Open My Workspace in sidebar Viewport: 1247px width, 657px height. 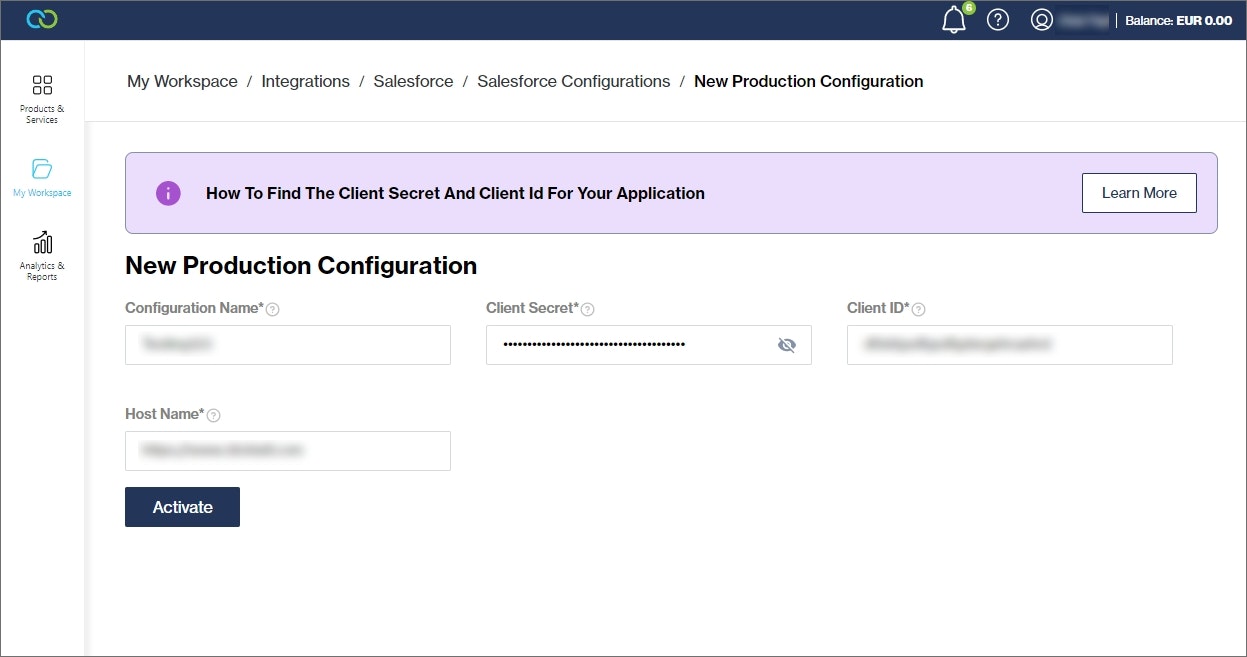click(42, 178)
